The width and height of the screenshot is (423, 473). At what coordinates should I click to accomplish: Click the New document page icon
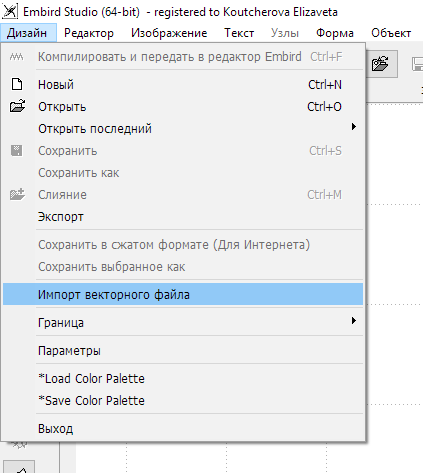tap(17, 84)
